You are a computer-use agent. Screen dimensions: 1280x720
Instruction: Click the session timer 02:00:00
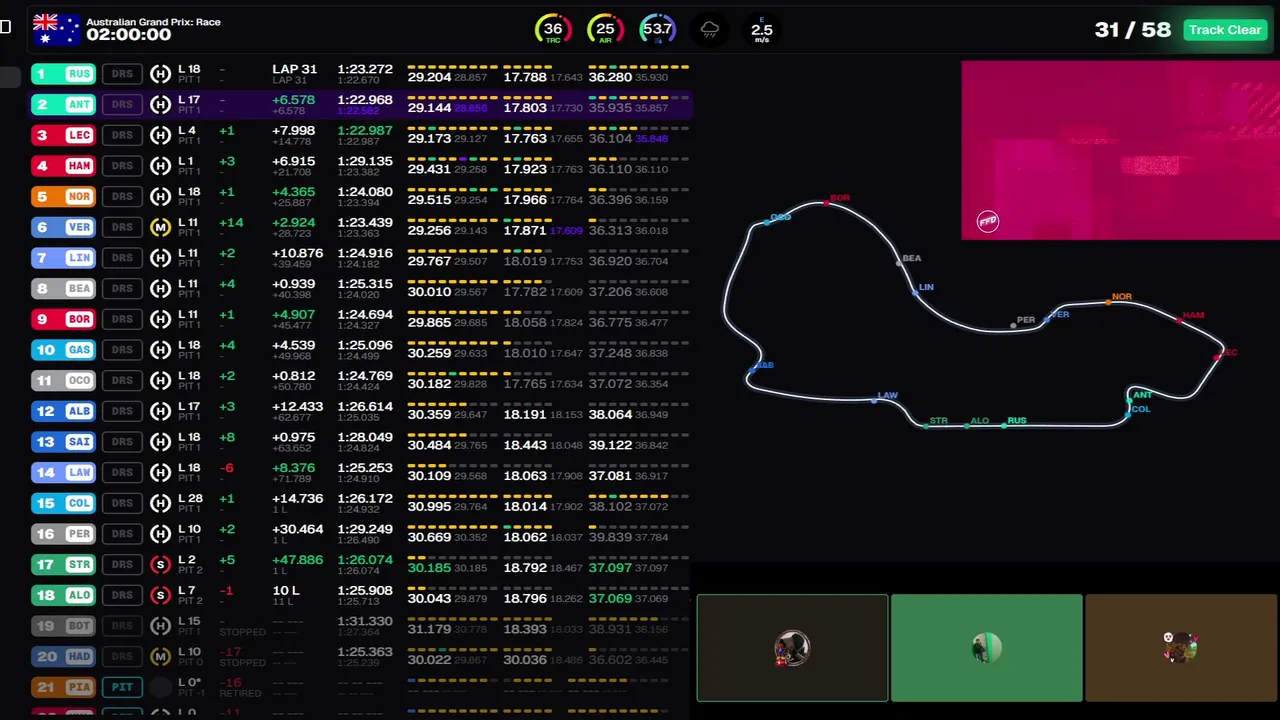click(x=129, y=35)
